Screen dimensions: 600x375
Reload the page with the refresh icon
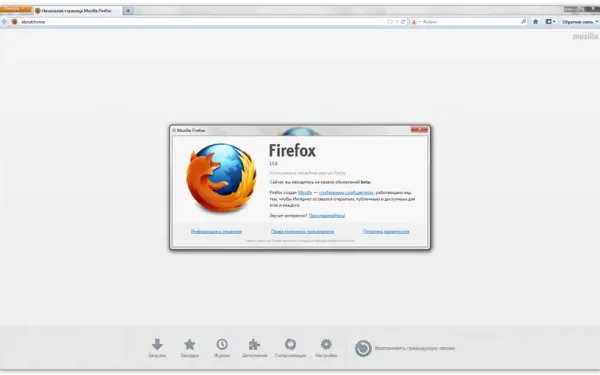403,22
